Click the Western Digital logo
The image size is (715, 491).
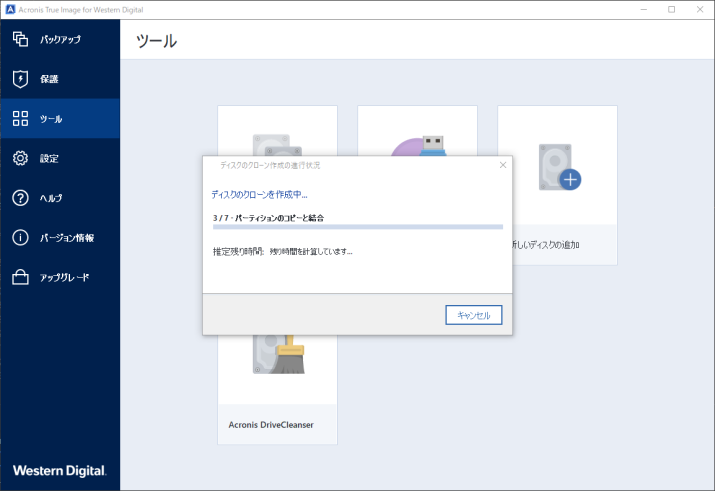coord(59,470)
